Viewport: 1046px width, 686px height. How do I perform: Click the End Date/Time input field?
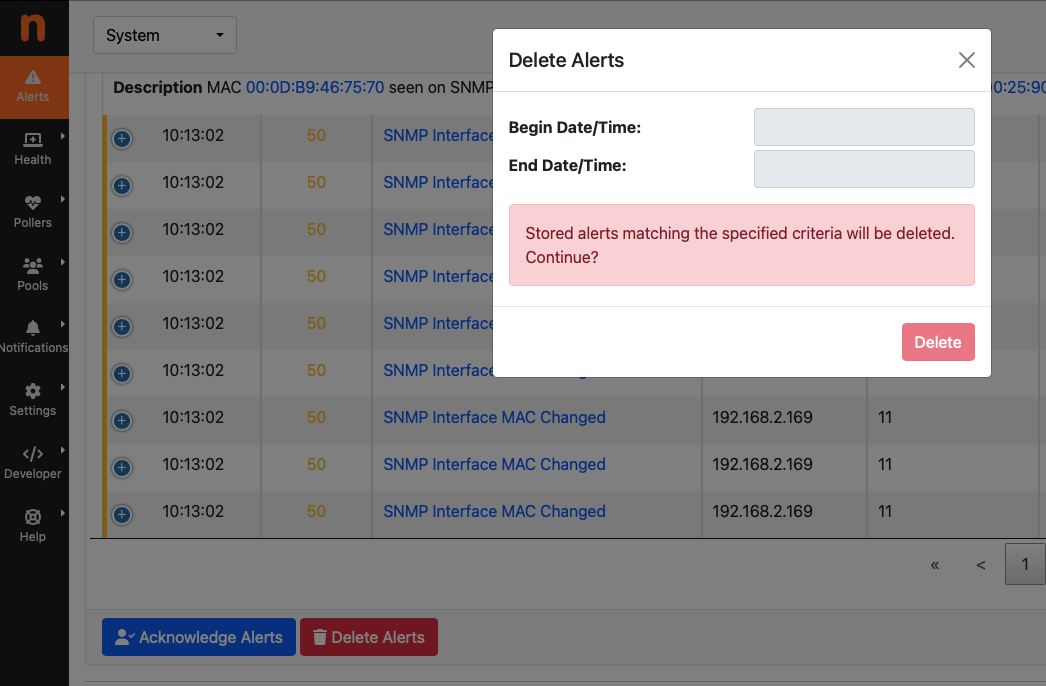click(x=863, y=168)
